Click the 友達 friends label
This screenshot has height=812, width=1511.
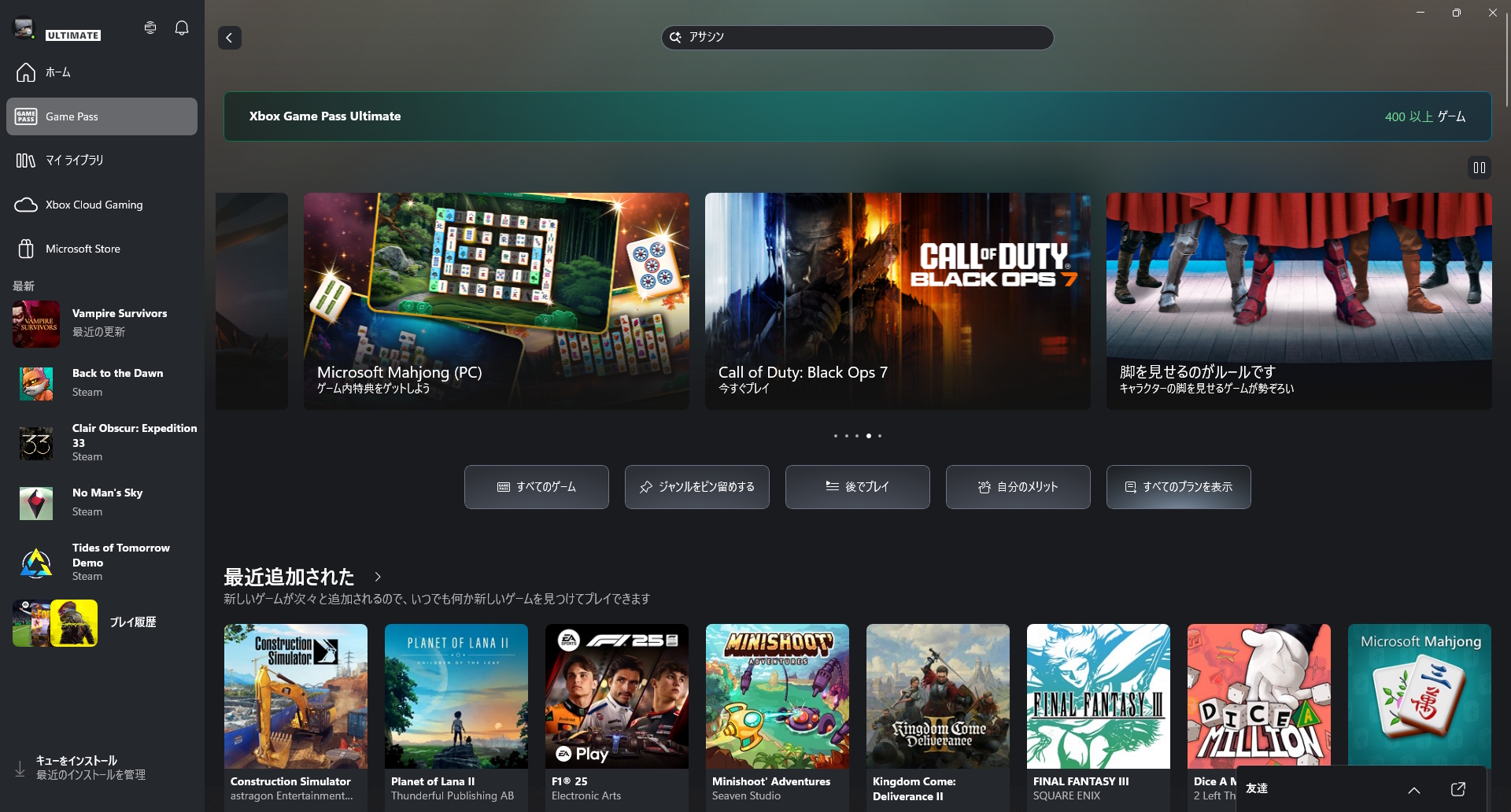coord(1257,788)
